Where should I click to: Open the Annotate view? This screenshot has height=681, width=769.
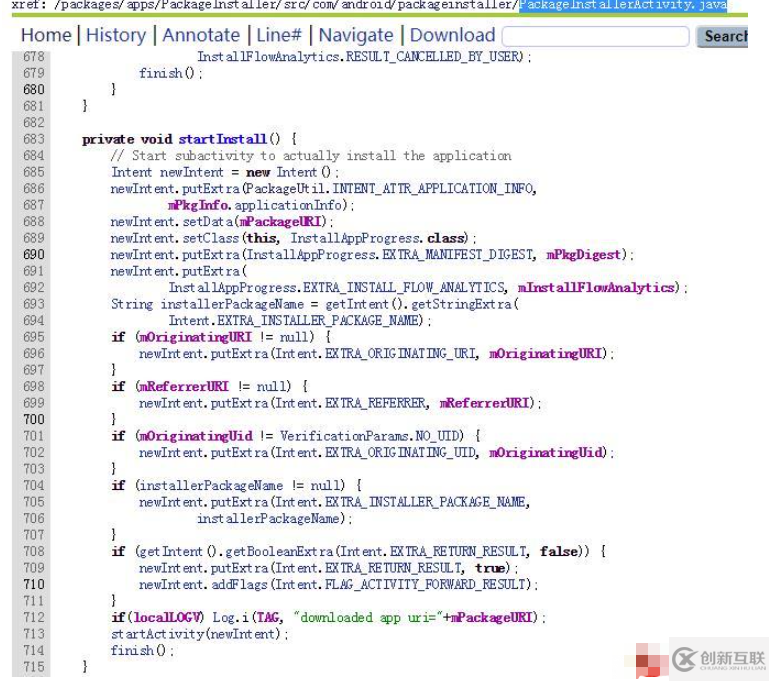point(201,35)
